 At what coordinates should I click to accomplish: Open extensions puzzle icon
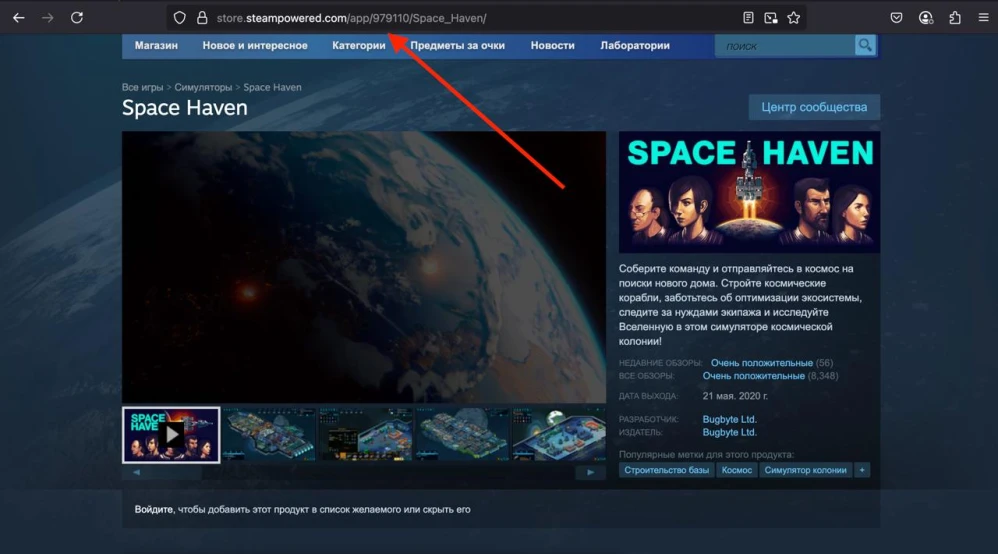955,18
